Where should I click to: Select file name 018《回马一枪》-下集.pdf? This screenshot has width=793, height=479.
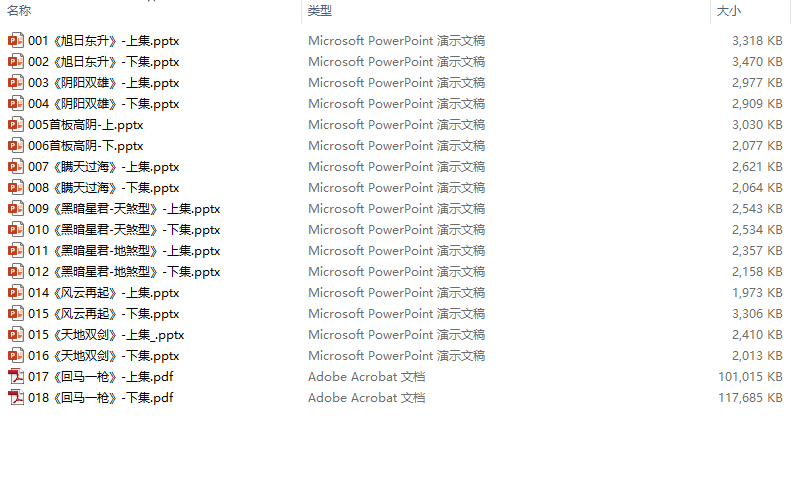[101, 398]
